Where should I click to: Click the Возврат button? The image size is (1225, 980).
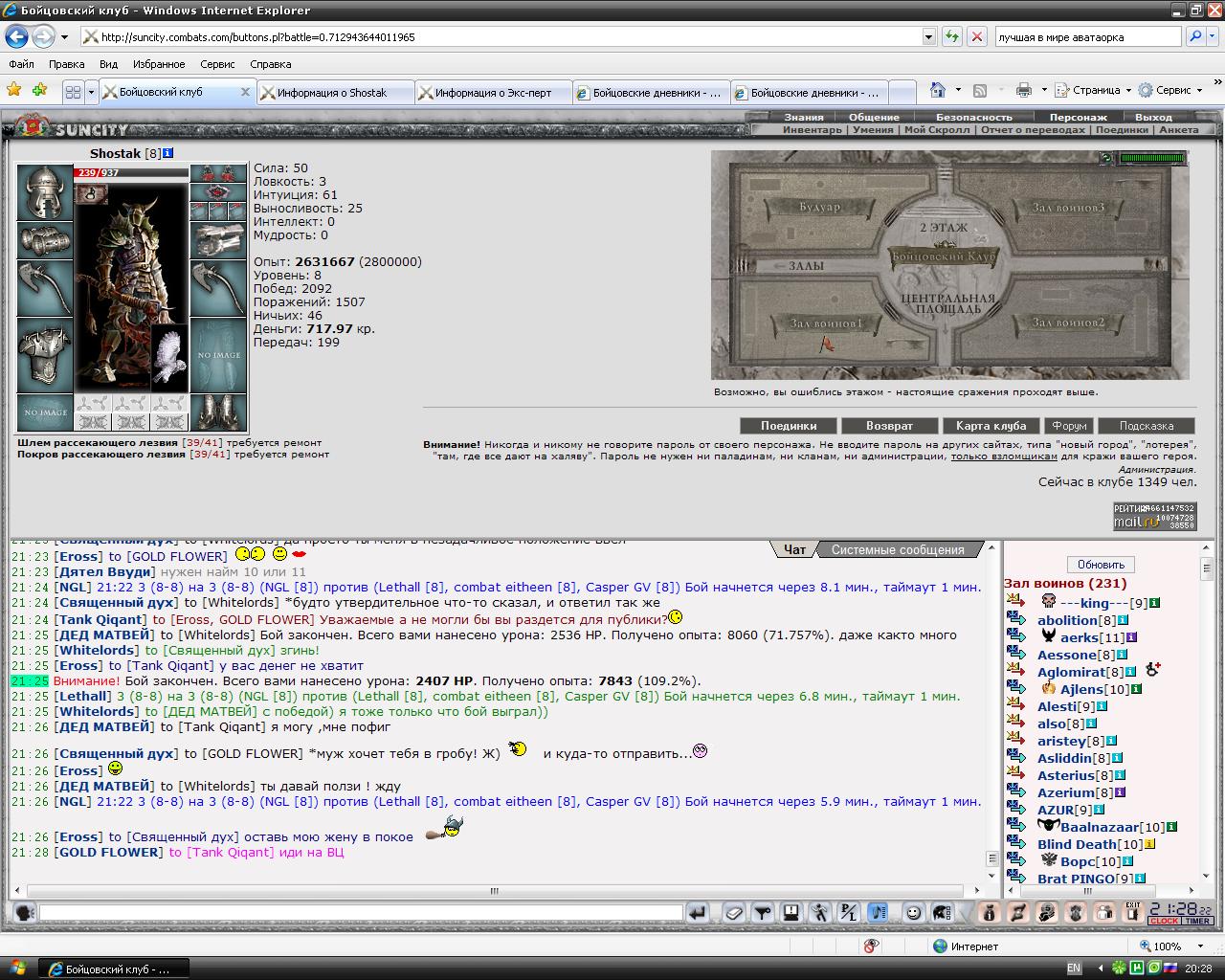[889, 426]
